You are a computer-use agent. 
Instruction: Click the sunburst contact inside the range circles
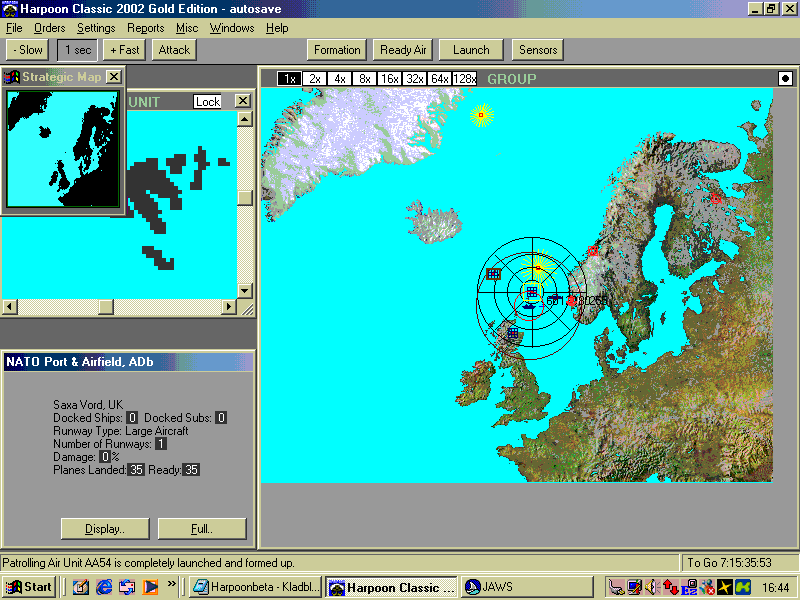click(x=538, y=267)
